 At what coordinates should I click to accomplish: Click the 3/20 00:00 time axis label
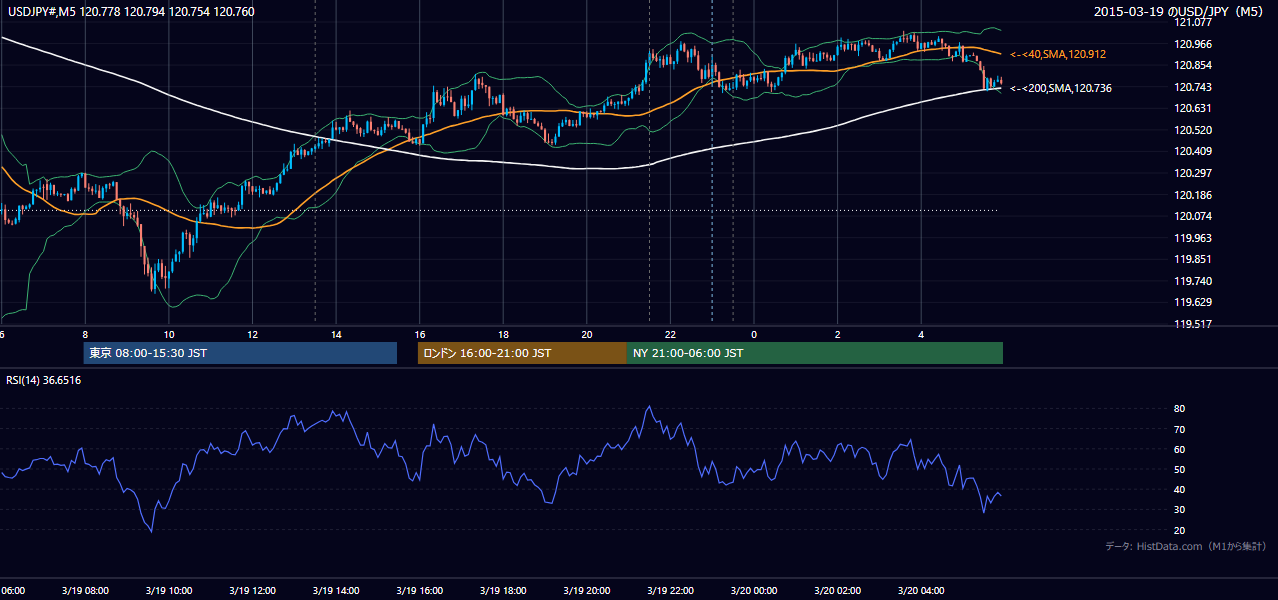click(754, 591)
